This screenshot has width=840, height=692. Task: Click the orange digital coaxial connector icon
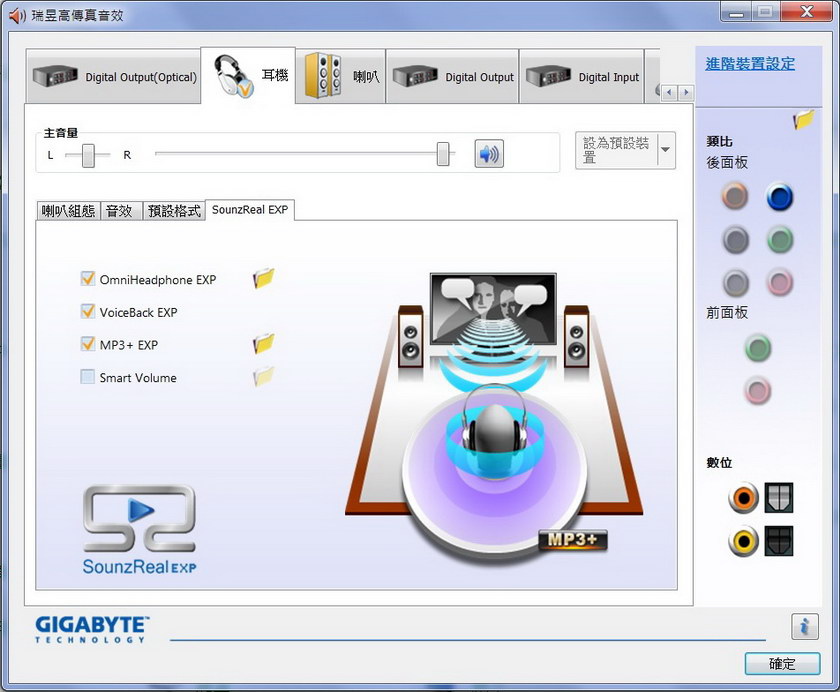click(x=743, y=498)
